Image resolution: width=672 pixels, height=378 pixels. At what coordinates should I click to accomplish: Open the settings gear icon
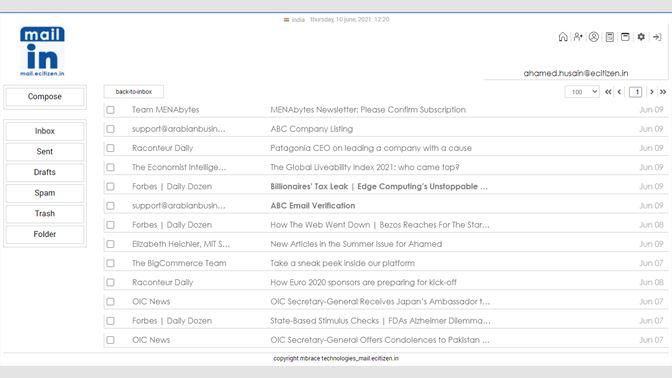[x=641, y=37]
